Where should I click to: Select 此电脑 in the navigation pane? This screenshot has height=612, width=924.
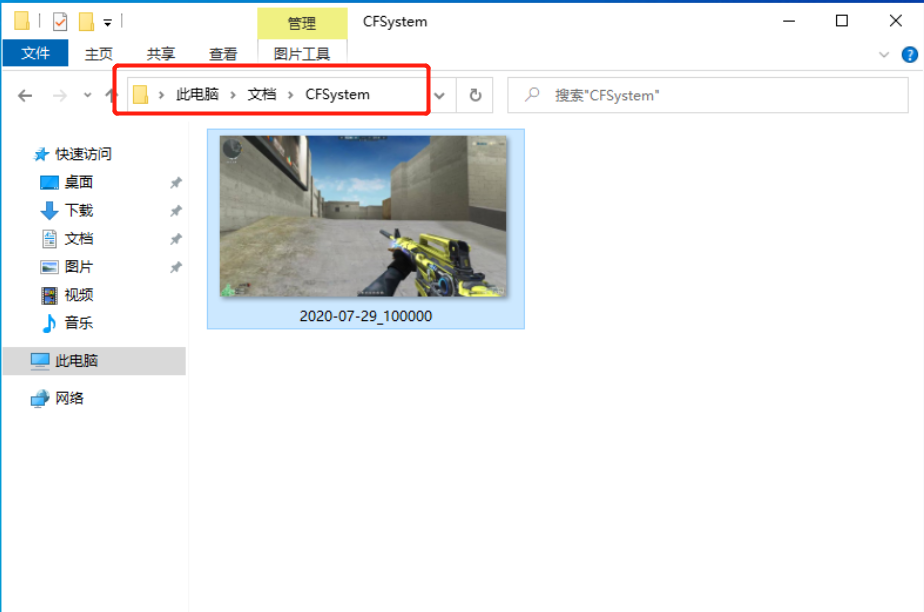click(x=94, y=361)
